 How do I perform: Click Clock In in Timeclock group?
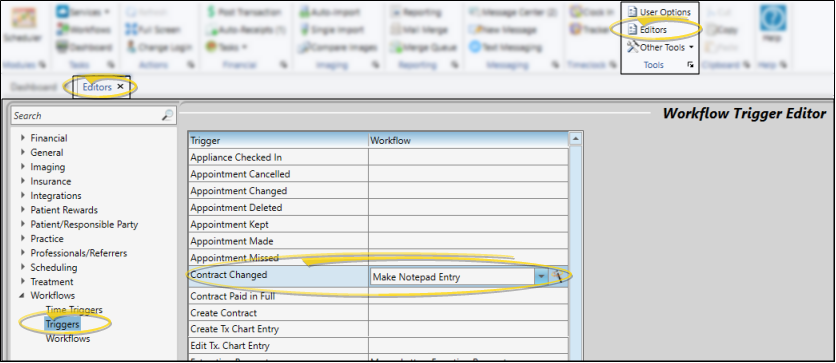tap(592, 12)
